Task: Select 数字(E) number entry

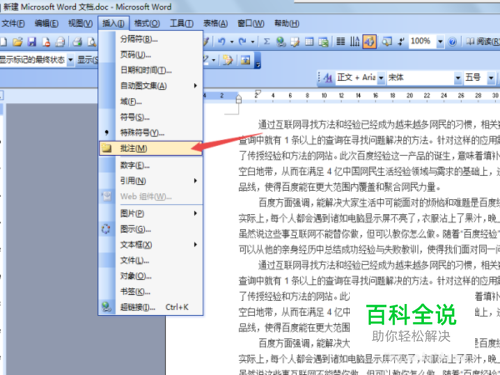Action: (x=151, y=165)
